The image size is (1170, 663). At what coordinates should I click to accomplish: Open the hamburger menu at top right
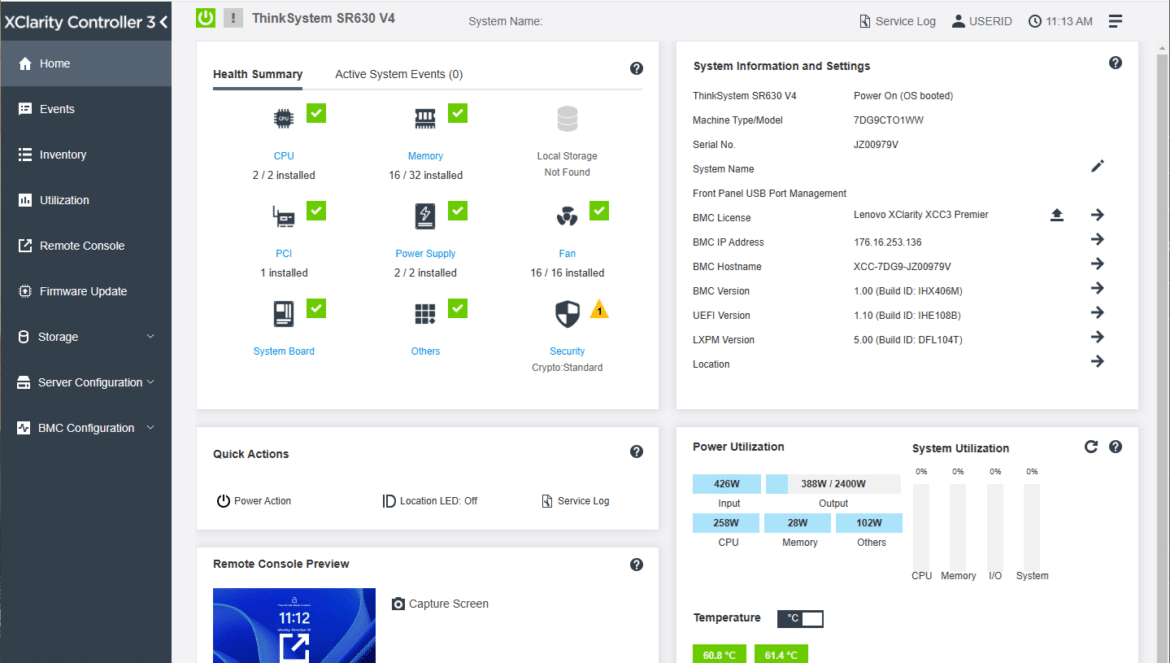click(x=1116, y=21)
